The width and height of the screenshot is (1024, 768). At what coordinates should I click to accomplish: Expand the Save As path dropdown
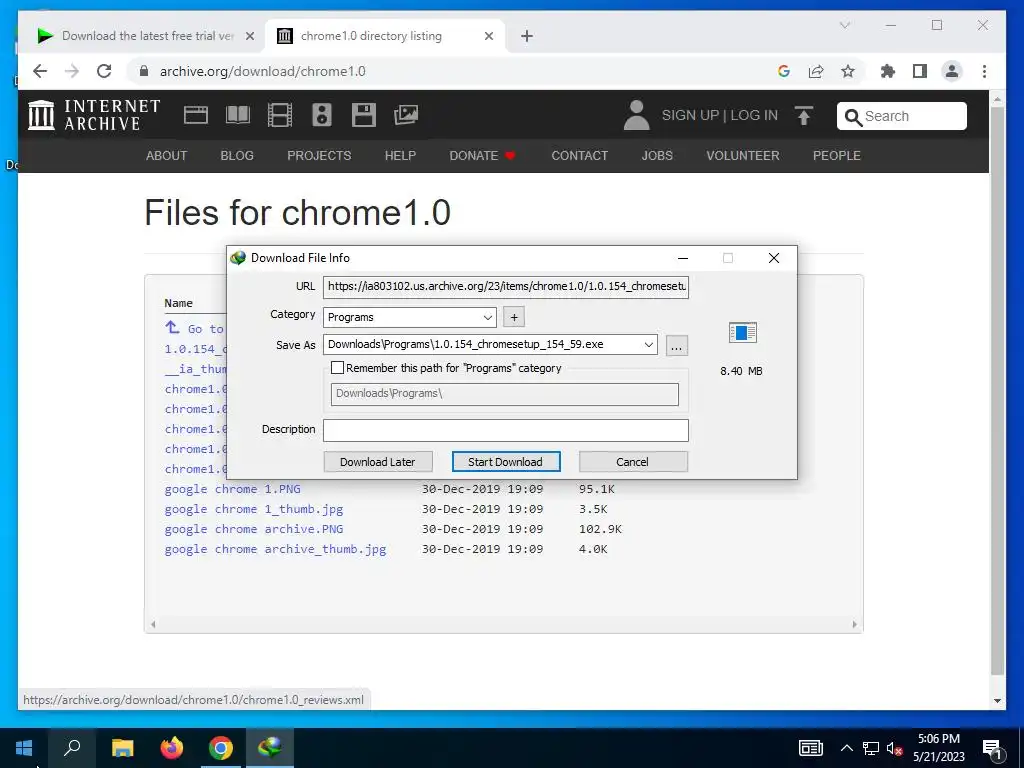(x=648, y=344)
